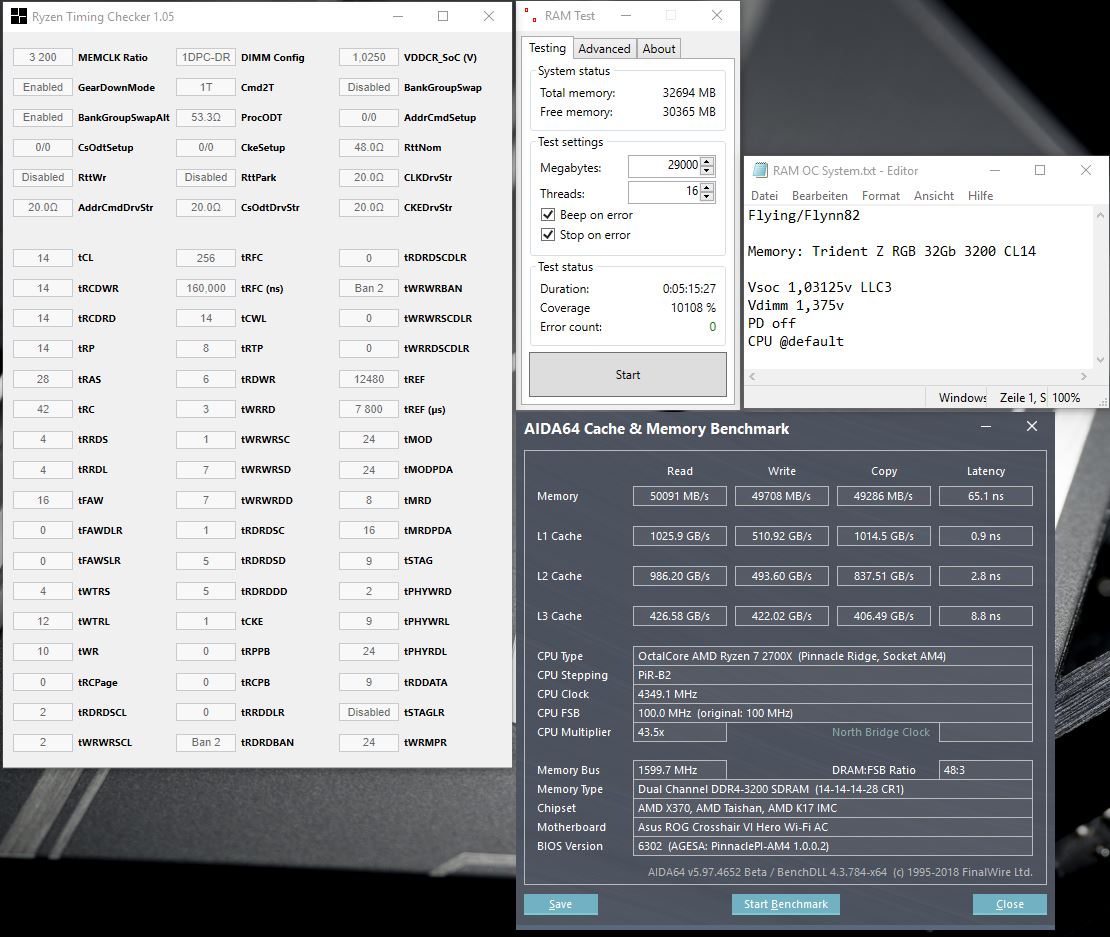The width and height of the screenshot is (1110, 937).
Task: Switch to the Advanced tab in RAM Test
Action: click(x=604, y=49)
